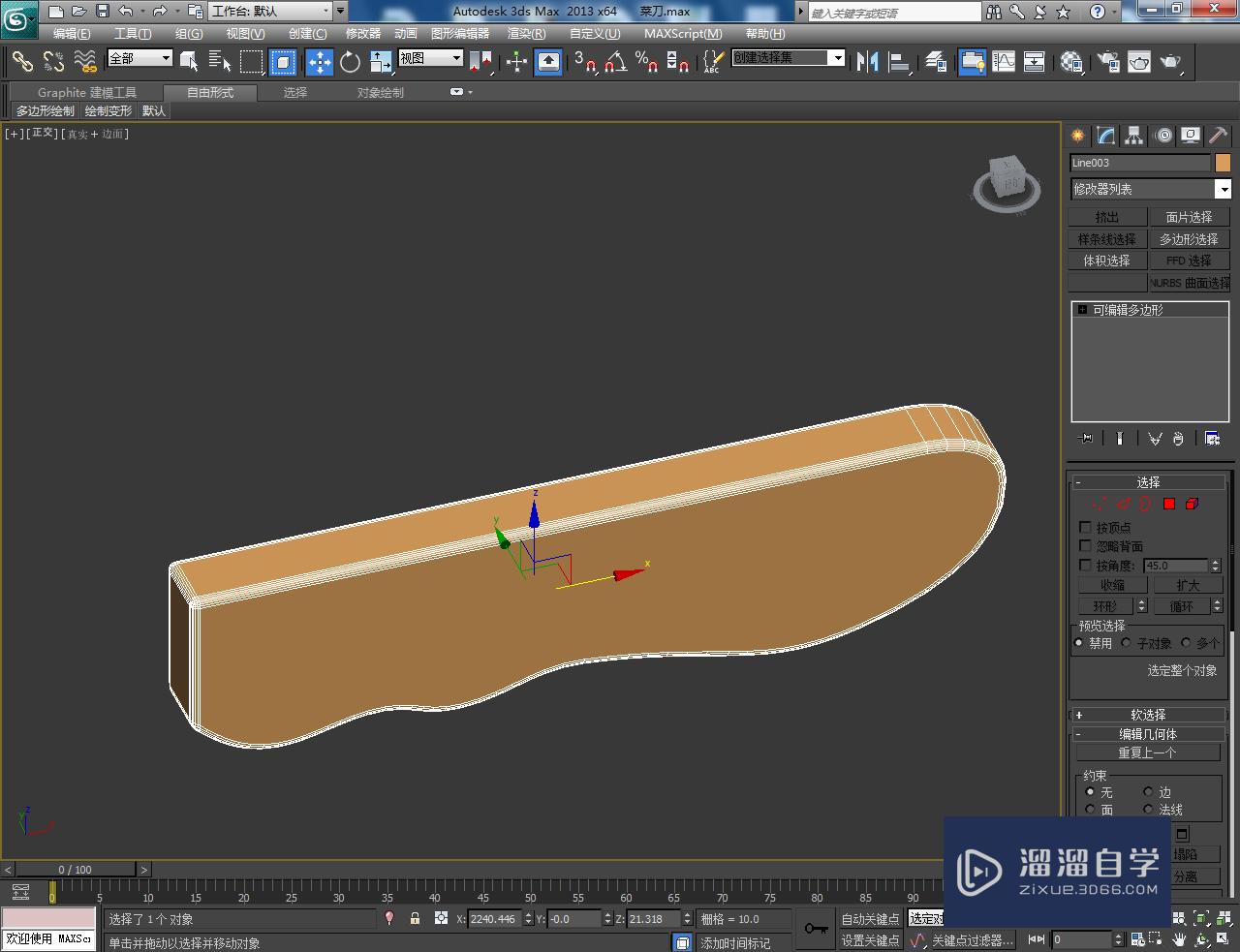1240x952 pixels.
Task: Select the 边 constraint radio button
Action: 1148,791
